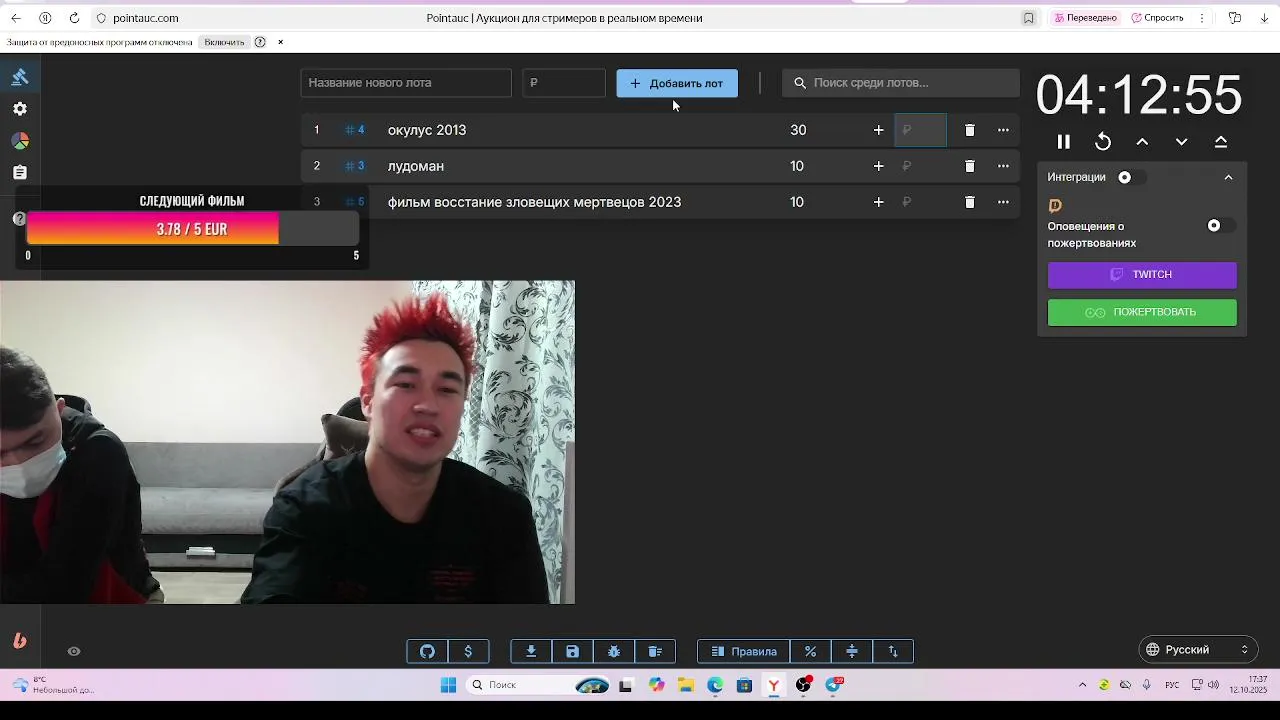Viewport: 1280px width, 720px height.
Task: Click the double-up timer icon
Action: [1221, 142]
